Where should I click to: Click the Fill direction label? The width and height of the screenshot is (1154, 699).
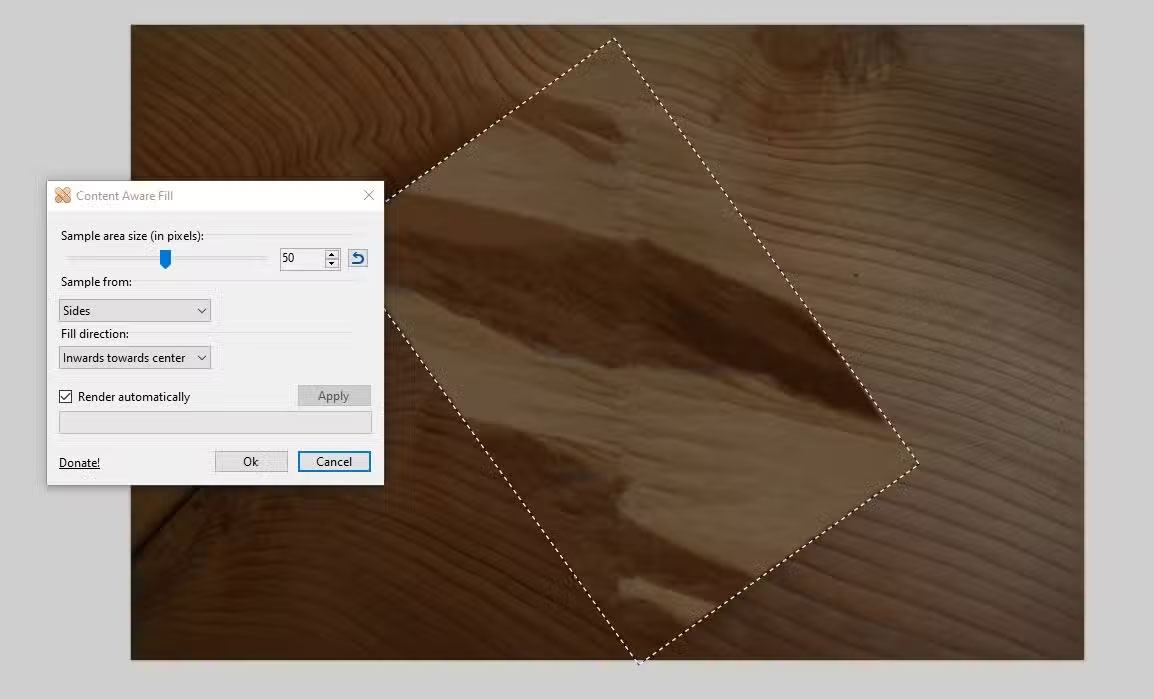coord(95,334)
